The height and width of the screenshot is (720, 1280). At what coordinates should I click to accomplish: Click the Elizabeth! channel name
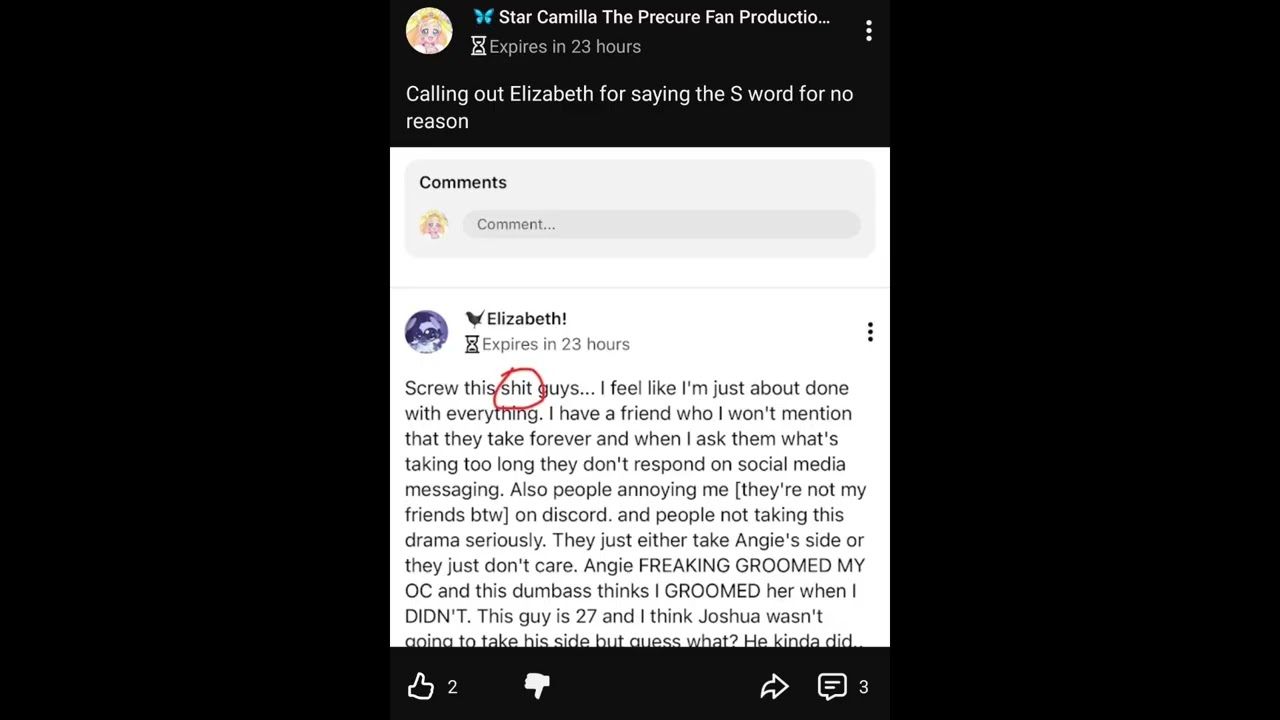[527, 319]
